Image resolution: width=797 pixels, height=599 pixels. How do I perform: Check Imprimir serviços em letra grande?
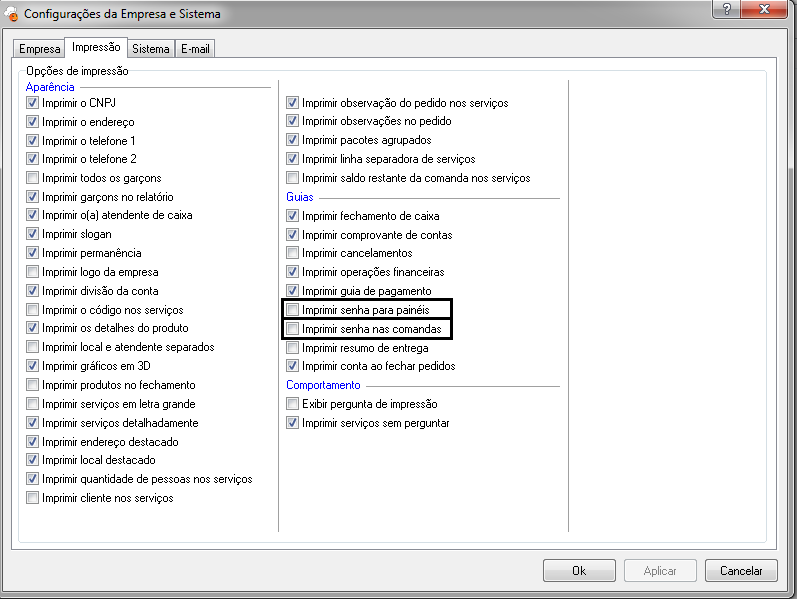click(x=33, y=404)
